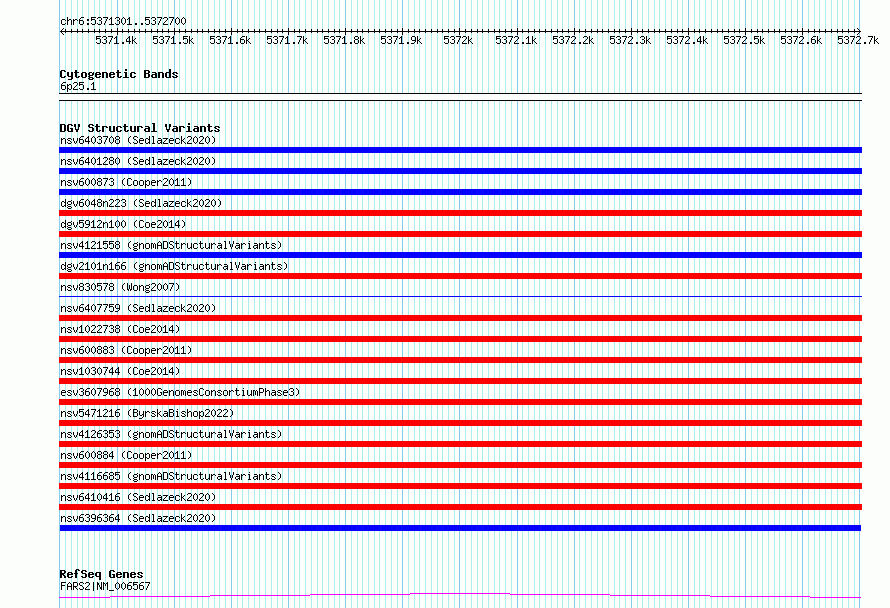Open nsv4121558 (gnomADStructuralVariants) label
The height and width of the screenshot is (608, 890).
[x=171, y=245]
